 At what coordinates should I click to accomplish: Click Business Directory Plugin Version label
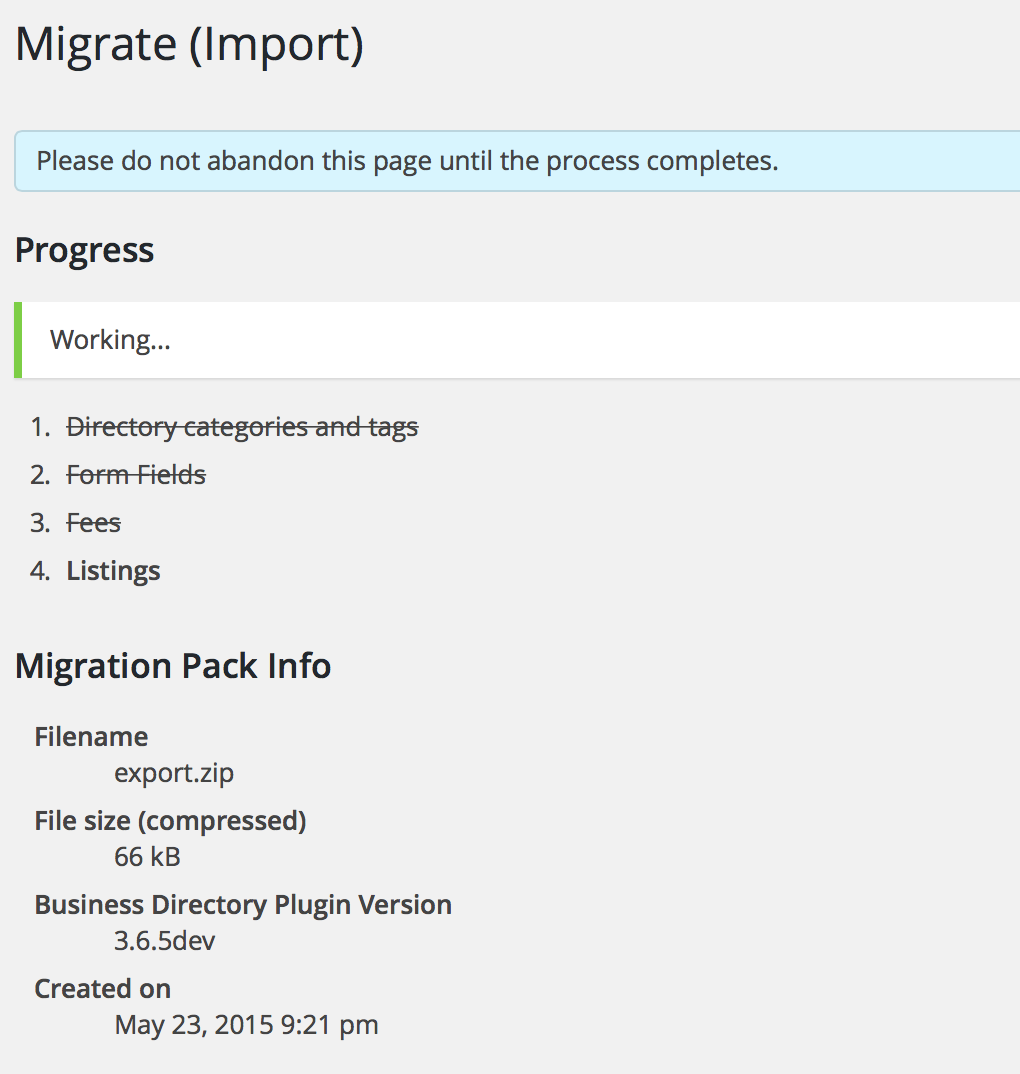point(243,906)
